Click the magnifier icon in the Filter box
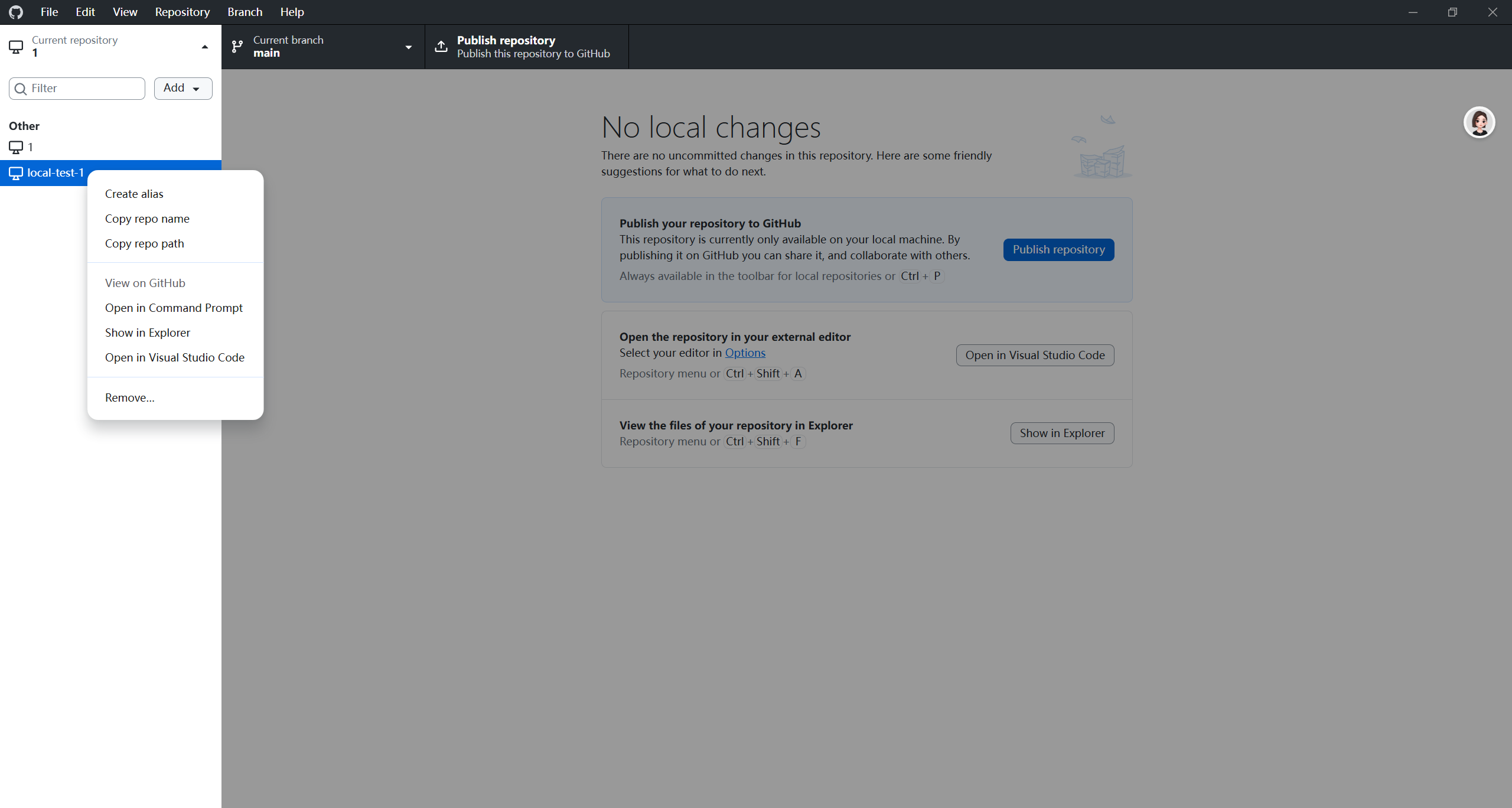The image size is (1512, 808). click(x=21, y=89)
